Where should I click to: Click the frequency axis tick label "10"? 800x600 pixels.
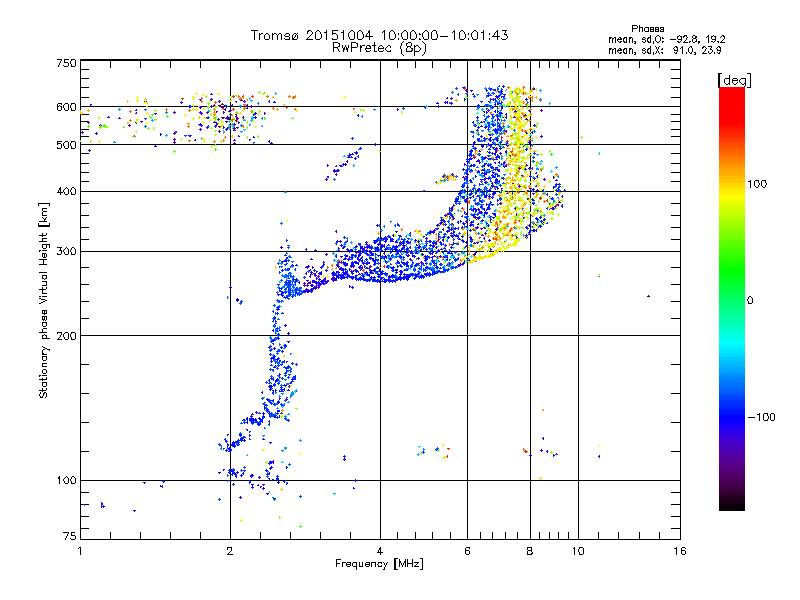(578, 551)
